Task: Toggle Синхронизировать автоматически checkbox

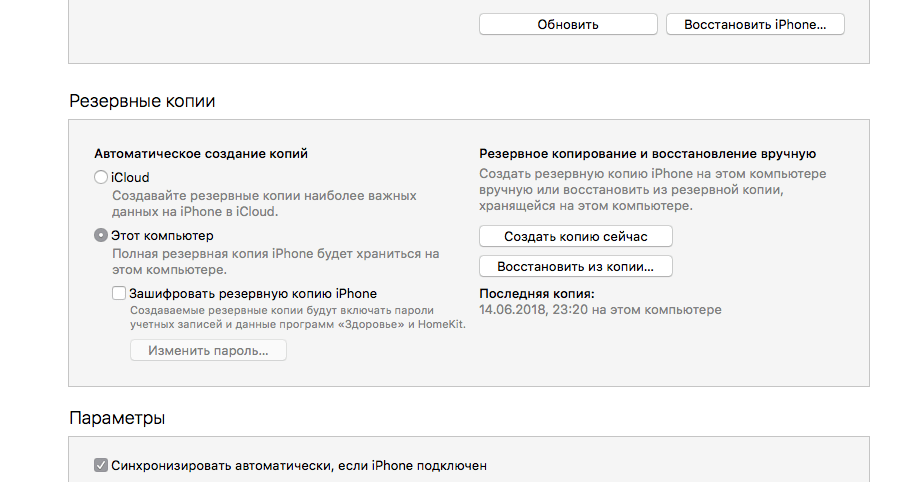Action: pos(100,466)
